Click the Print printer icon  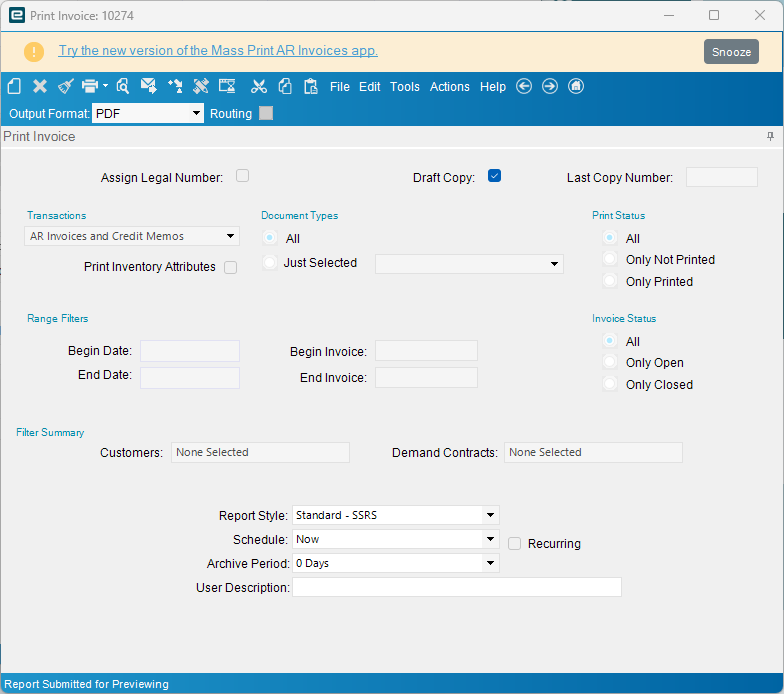(90, 86)
